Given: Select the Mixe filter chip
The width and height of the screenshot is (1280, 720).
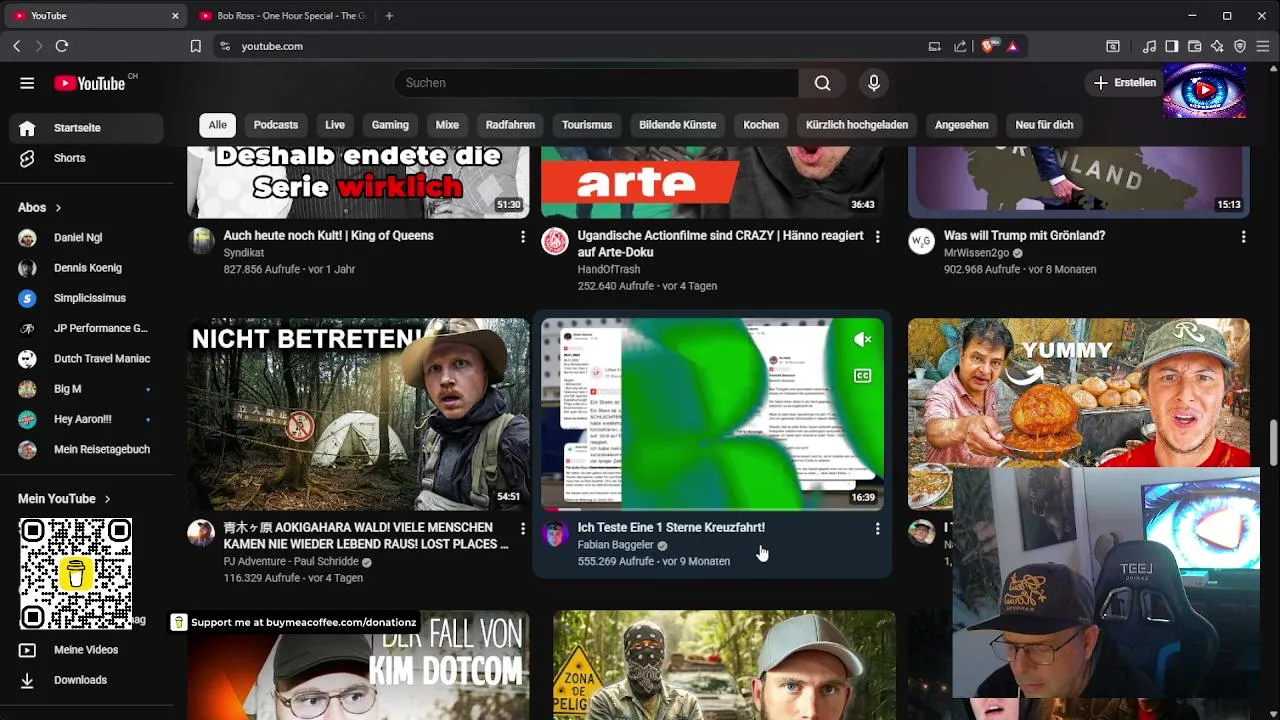Looking at the screenshot, I should [x=447, y=125].
